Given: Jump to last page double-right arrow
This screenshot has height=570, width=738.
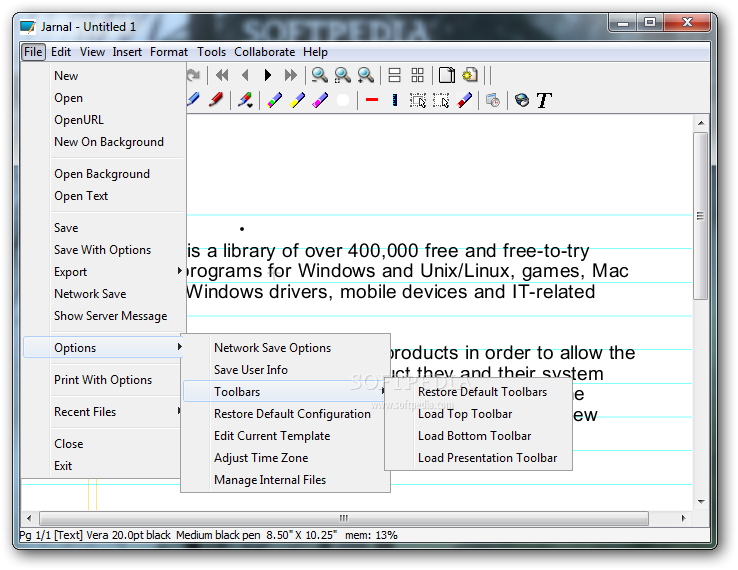Looking at the screenshot, I should point(291,75).
